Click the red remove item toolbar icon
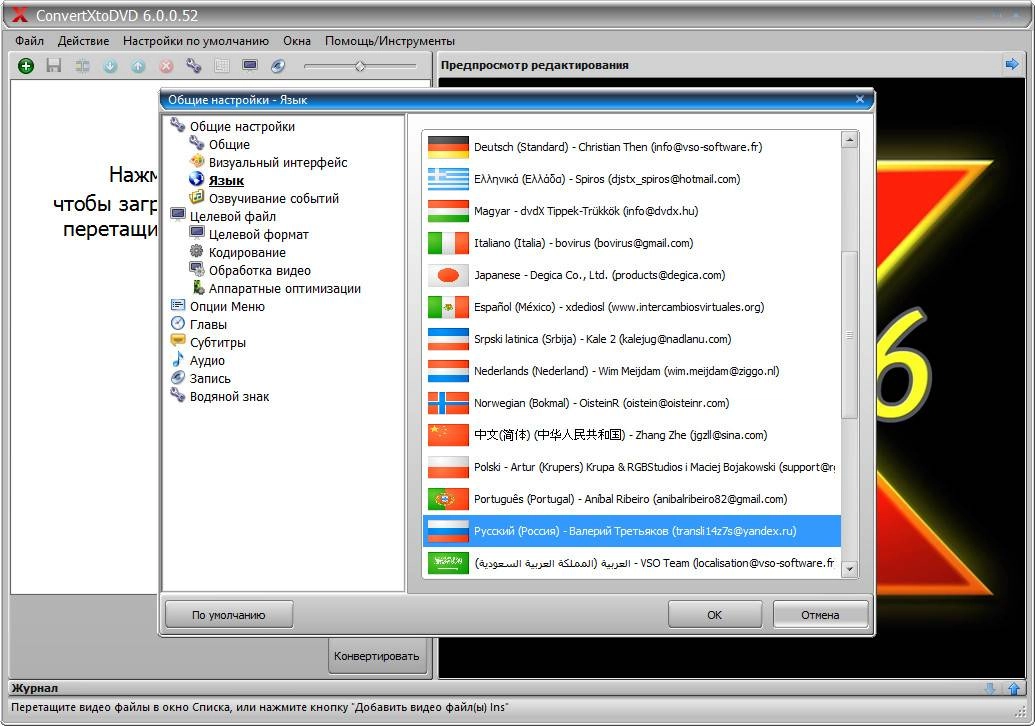The height and width of the screenshot is (726, 1035). 166,65
